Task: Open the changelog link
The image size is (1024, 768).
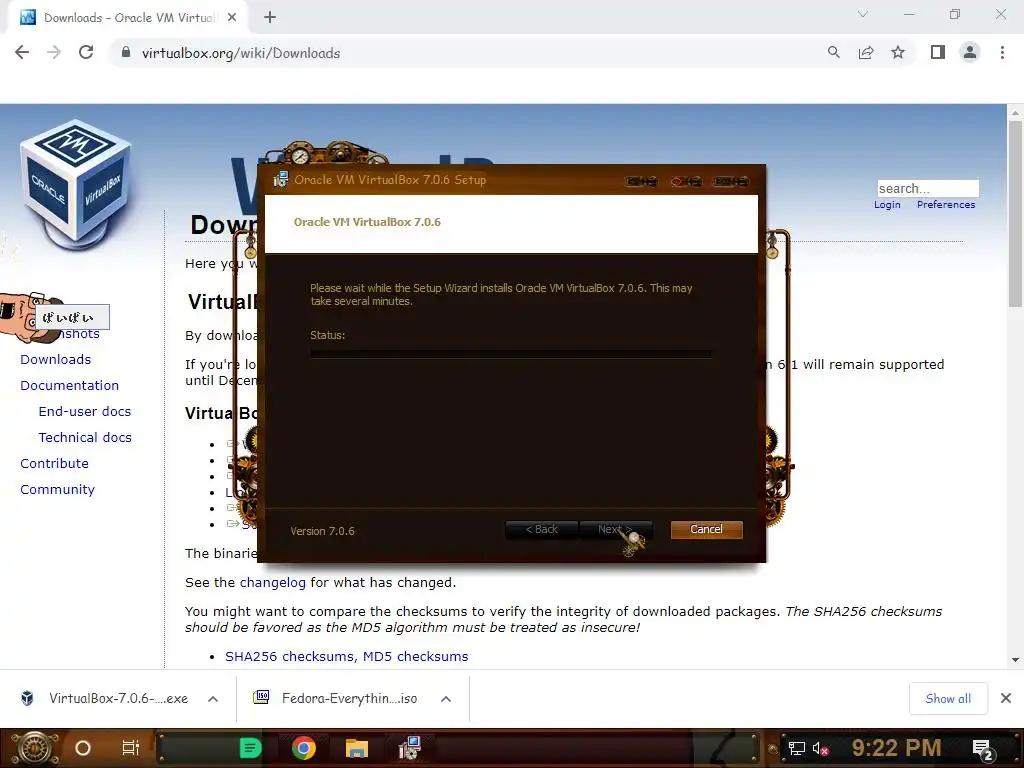Action: (x=272, y=583)
